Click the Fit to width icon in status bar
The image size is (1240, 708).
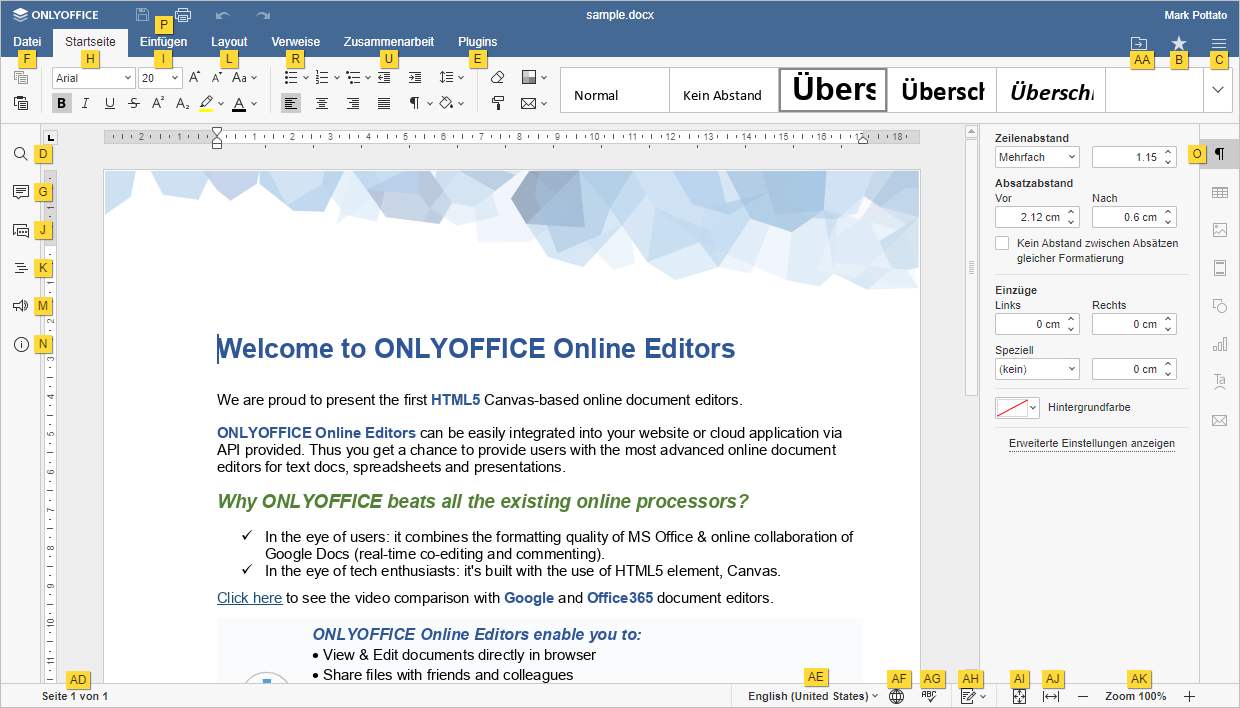1051,697
